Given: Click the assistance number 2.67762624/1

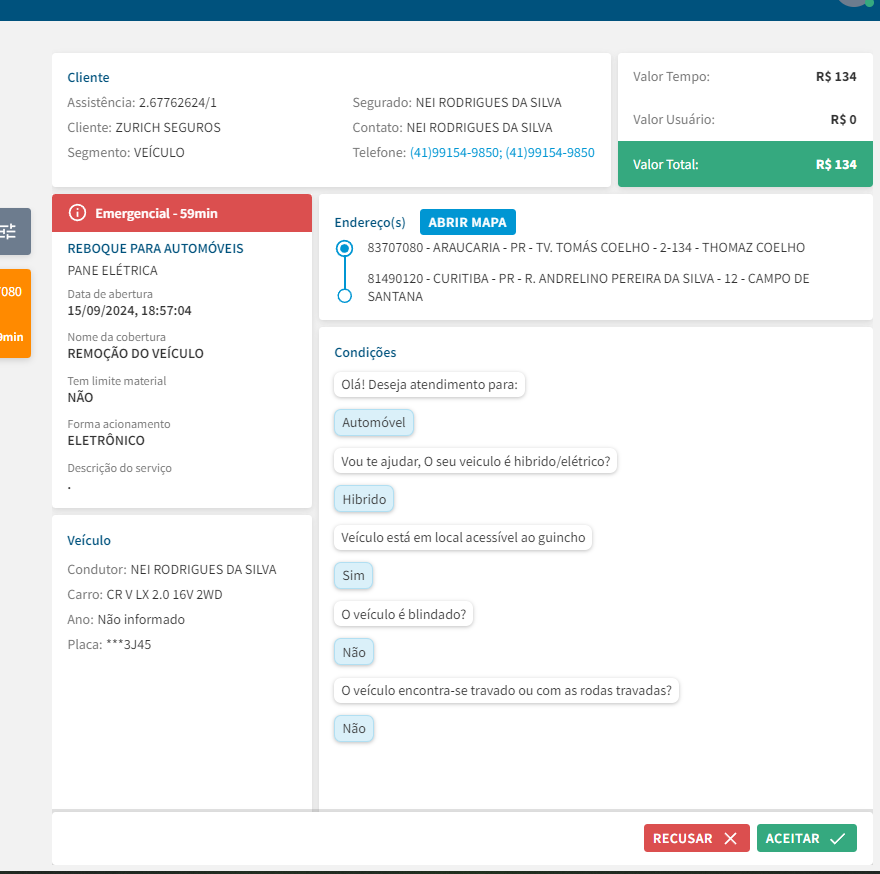Looking at the screenshot, I should point(177,103).
